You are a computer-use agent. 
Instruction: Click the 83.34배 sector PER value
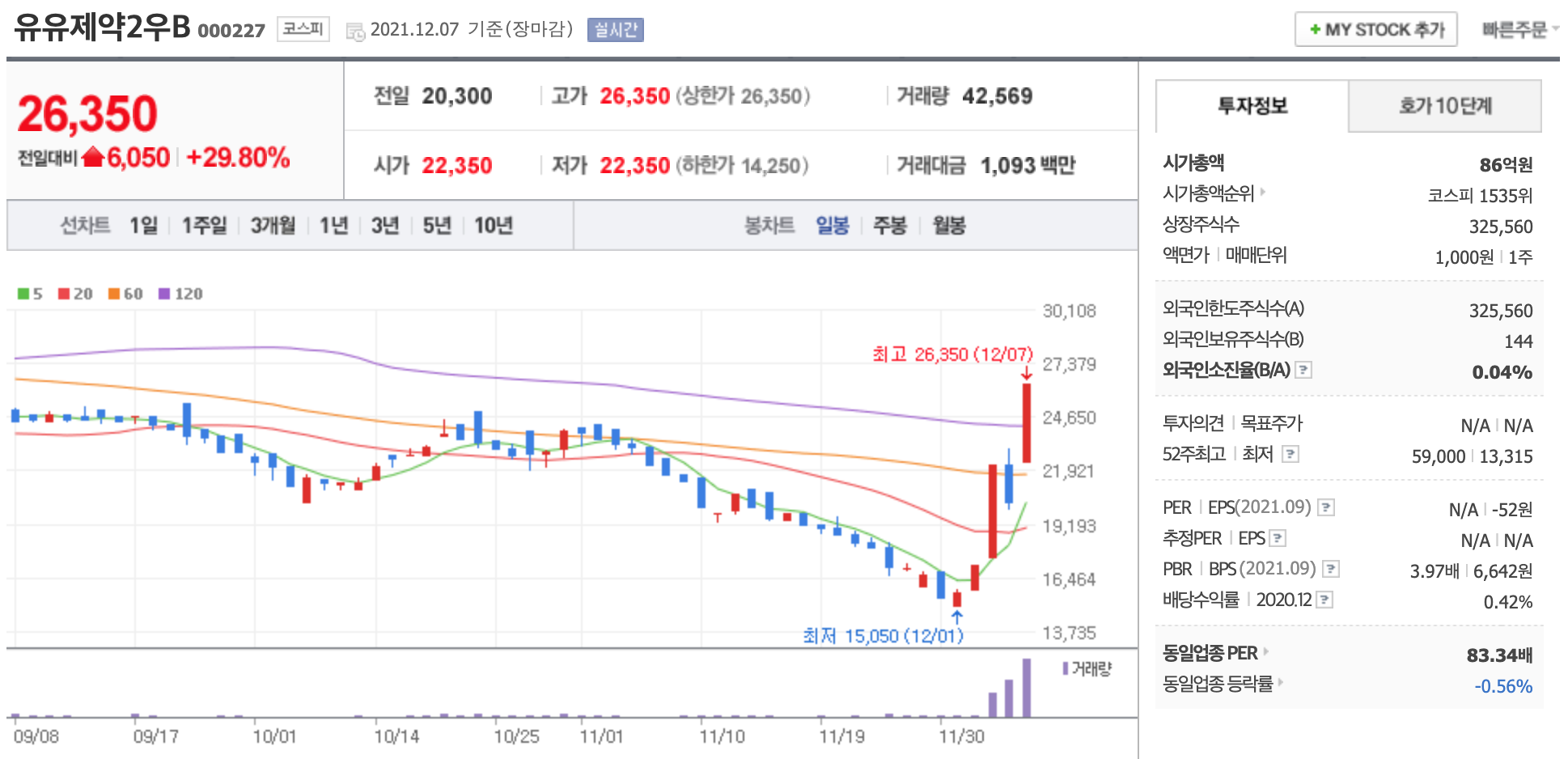(x=1499, y=655)
